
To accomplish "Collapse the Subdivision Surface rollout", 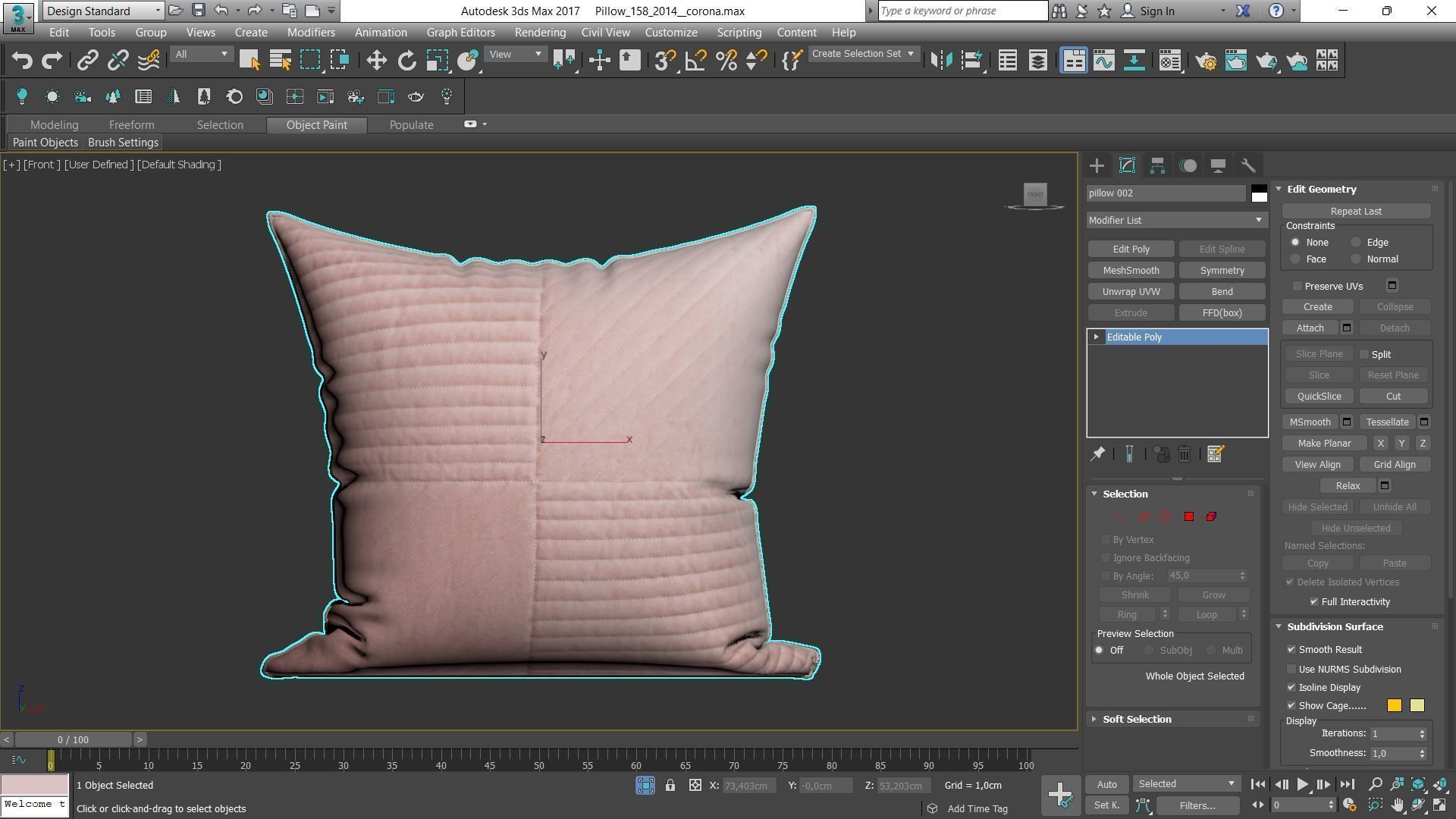I will tap(1279, 627).
